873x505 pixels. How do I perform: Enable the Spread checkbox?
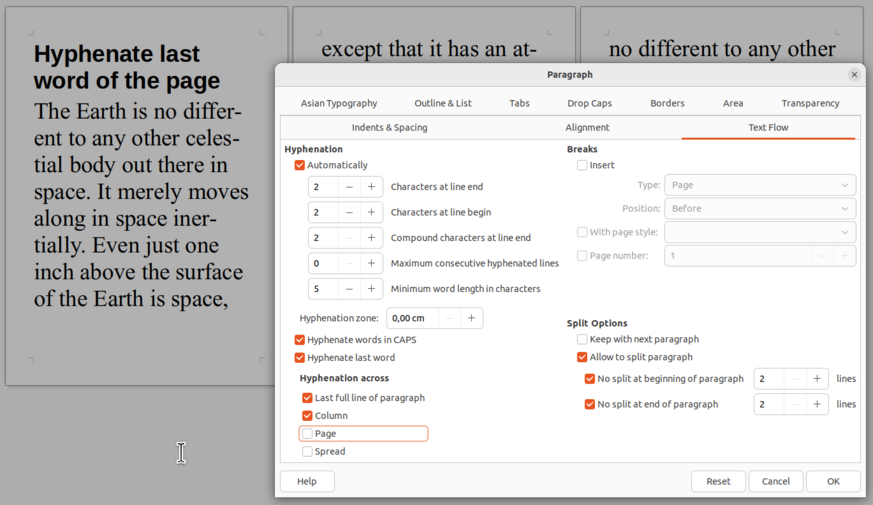307,452
